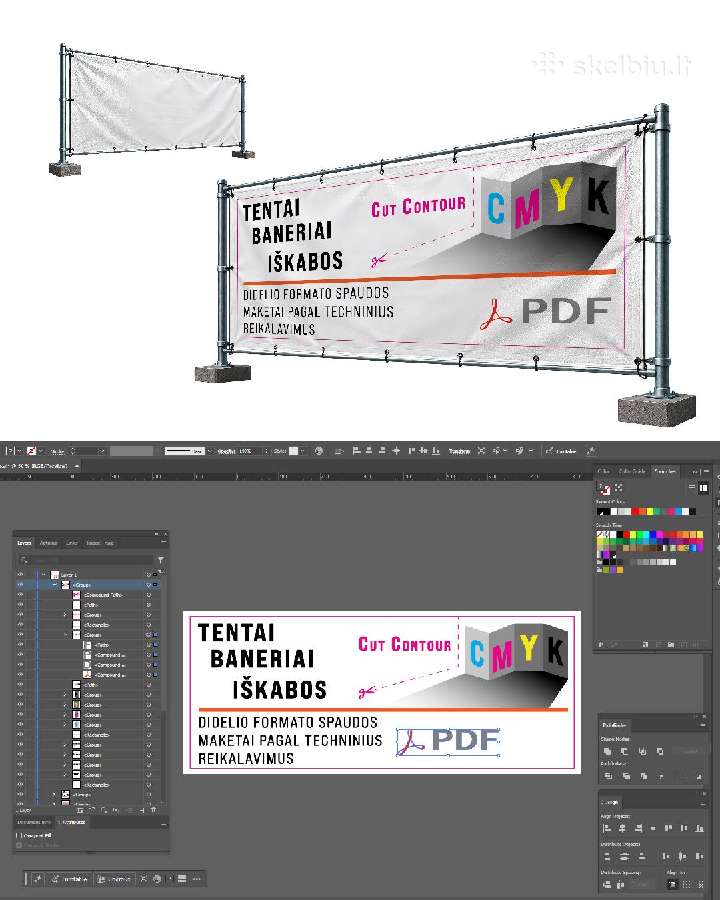Click Fill/Stroke indicator in Swatches panel
Screen dimensions: 720x900
point(605,488)
